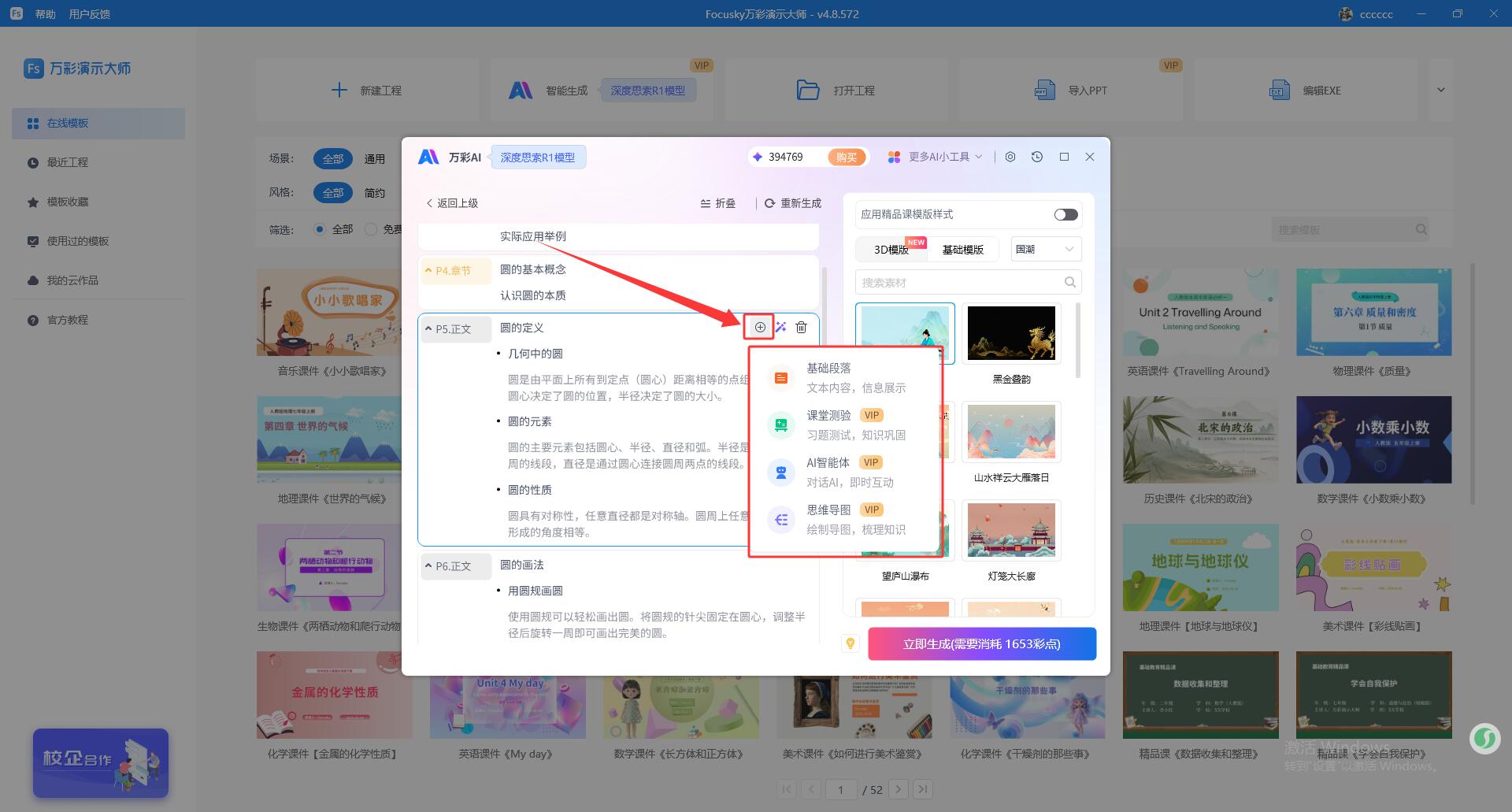This screenshot has width=1512, height=812.
Task: Collapse the P5.正文 section
Action: coord(428,328)
